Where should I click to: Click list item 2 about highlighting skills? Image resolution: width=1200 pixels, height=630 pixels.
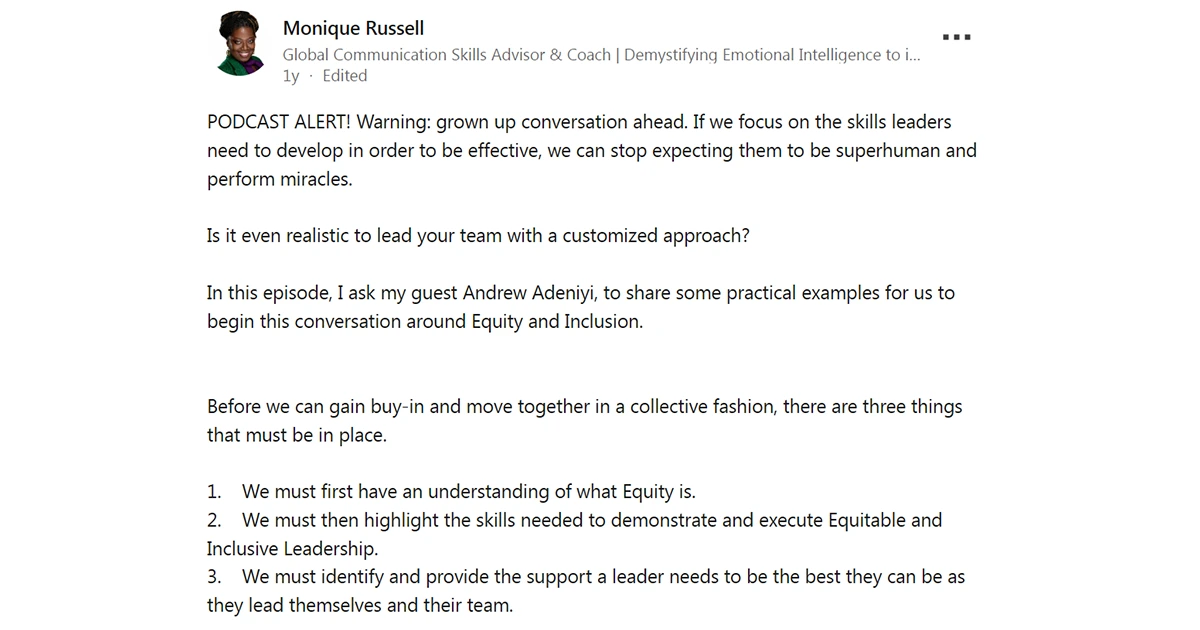tap(591, 520)
